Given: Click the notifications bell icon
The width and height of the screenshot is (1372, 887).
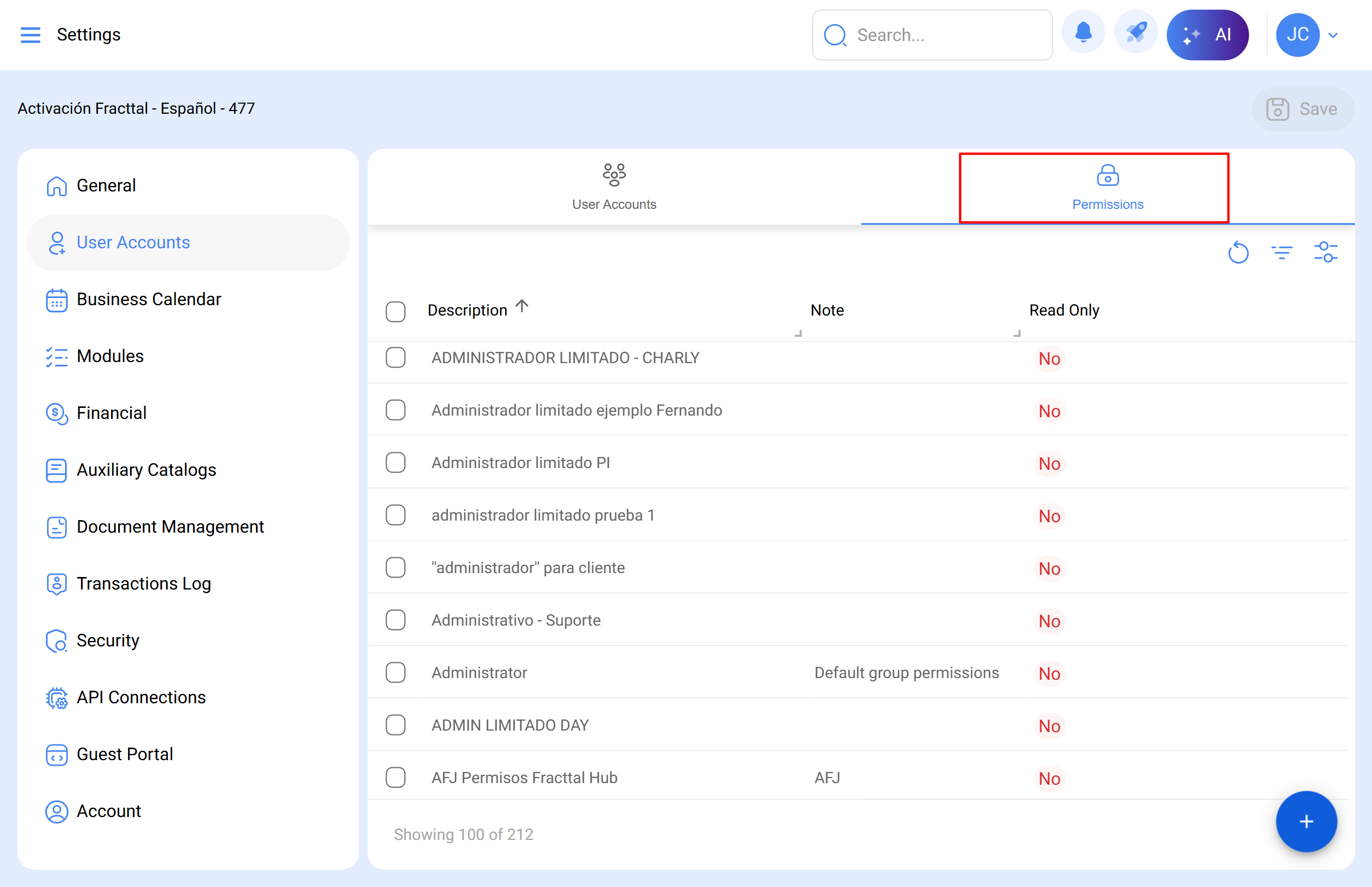Looking at the screenshot, I should [1083, 34].
